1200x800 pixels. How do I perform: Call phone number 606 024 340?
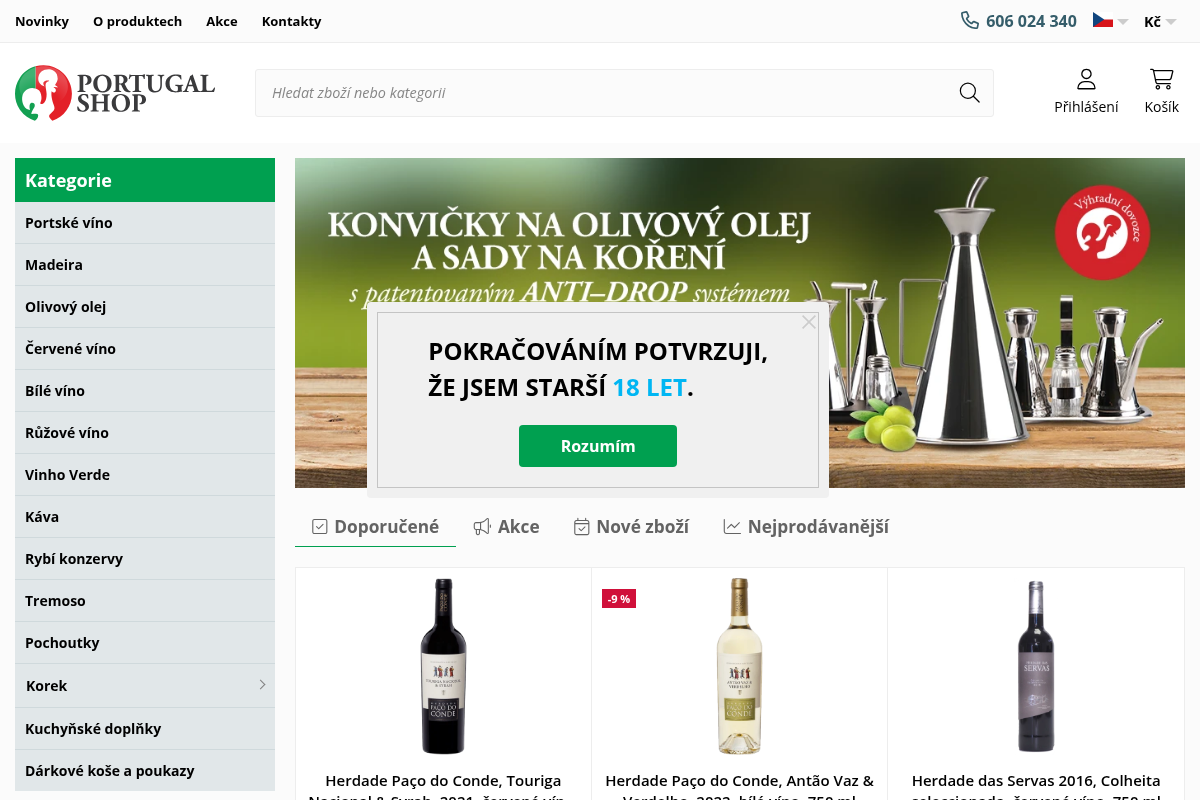[1031, 21]
